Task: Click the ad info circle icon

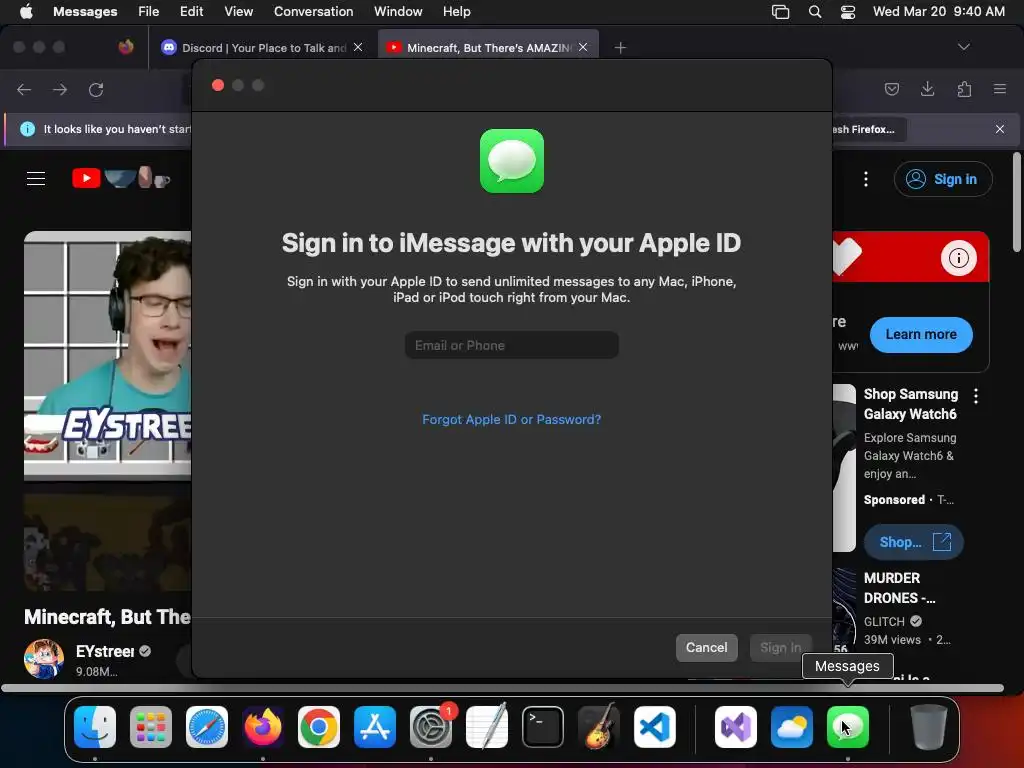Action: [x=959, y=258]
